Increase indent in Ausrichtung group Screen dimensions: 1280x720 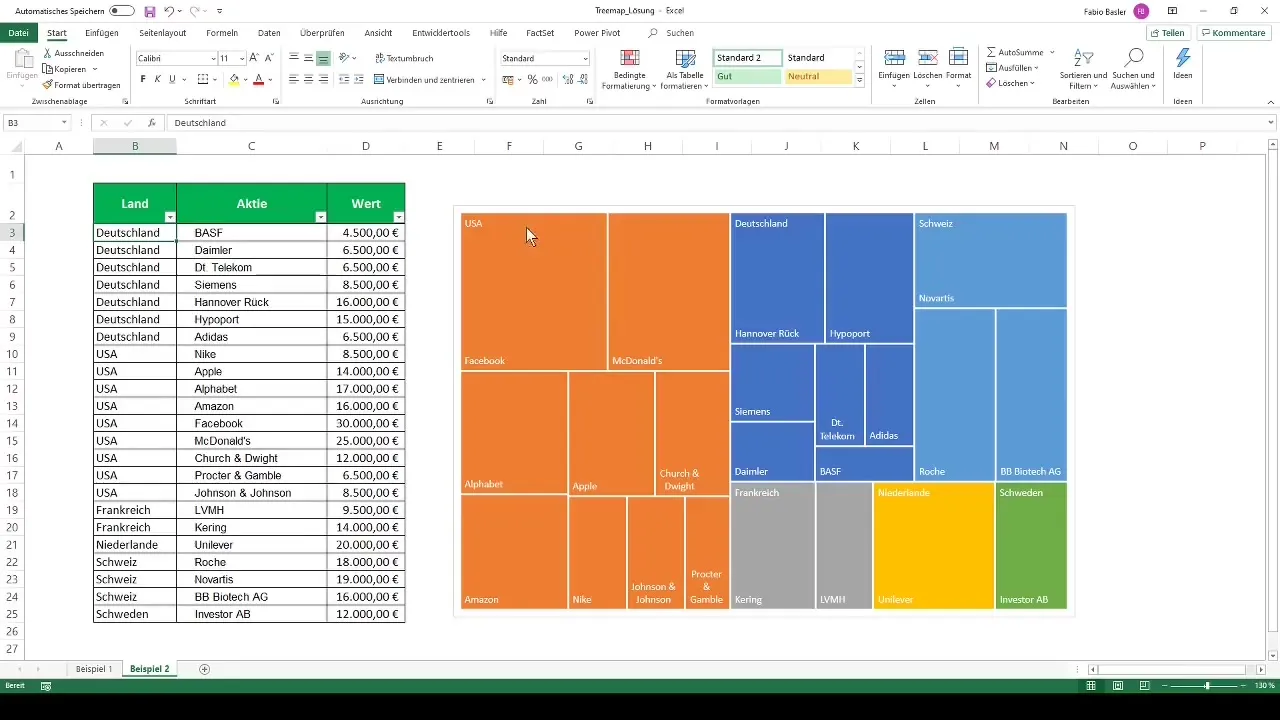pyautogui.click(x=359, y=79)
